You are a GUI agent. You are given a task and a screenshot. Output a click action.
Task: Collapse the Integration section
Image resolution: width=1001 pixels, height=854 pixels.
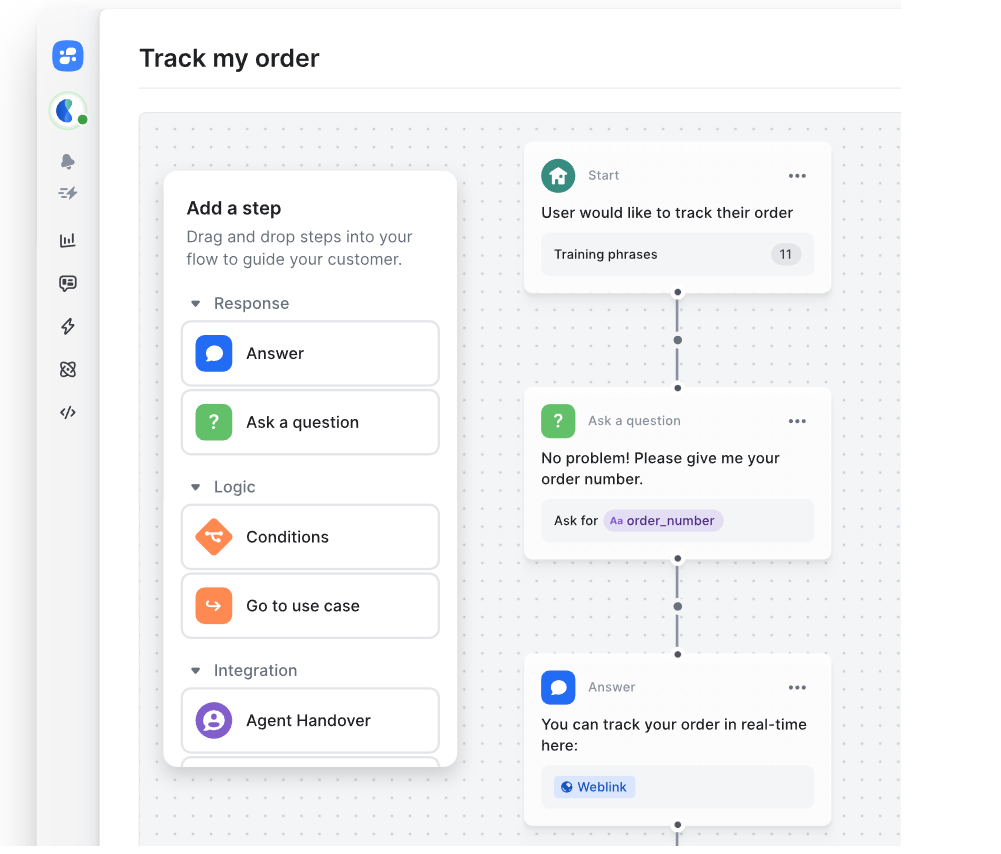point(196,671)
